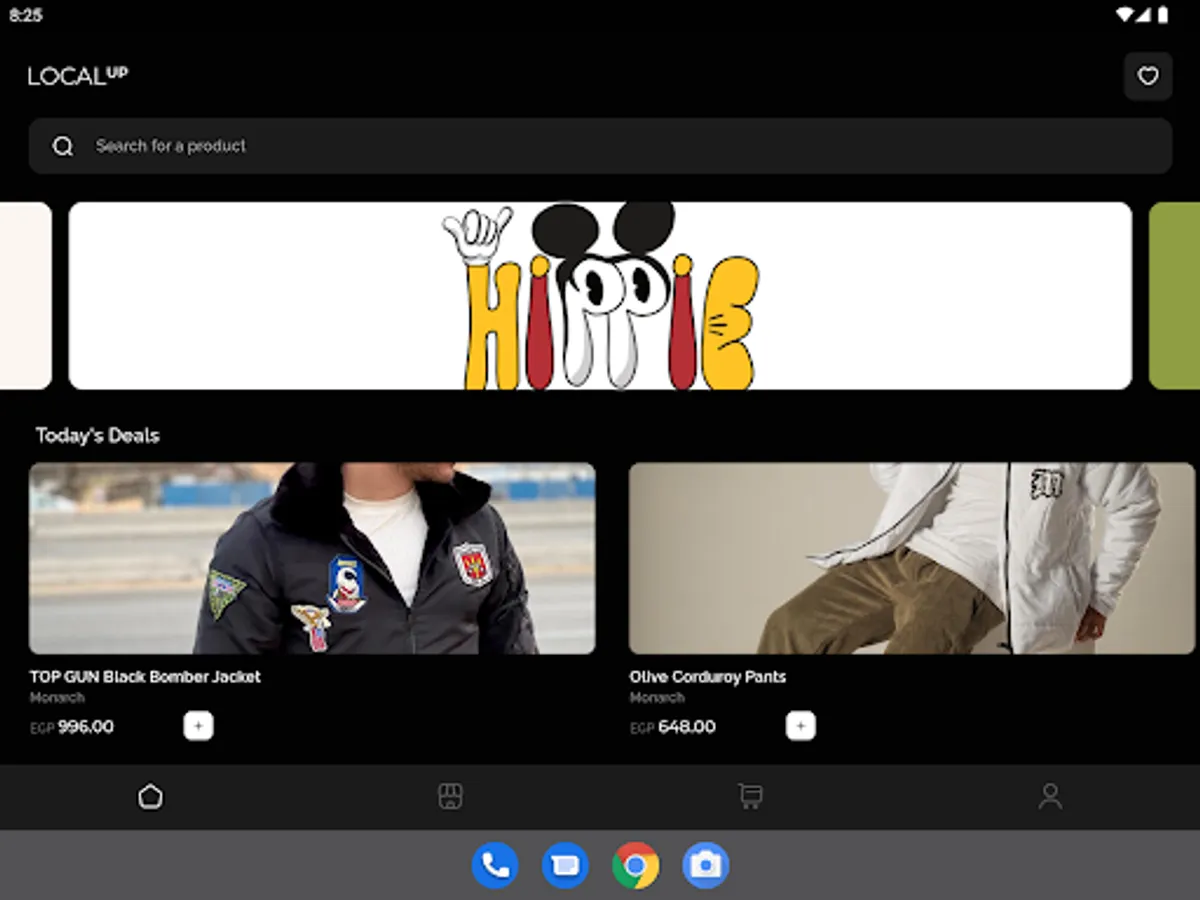Viewport: 1200px width, 900px height.
Task: Switch to the Stores tab
Action: (450, 797)
